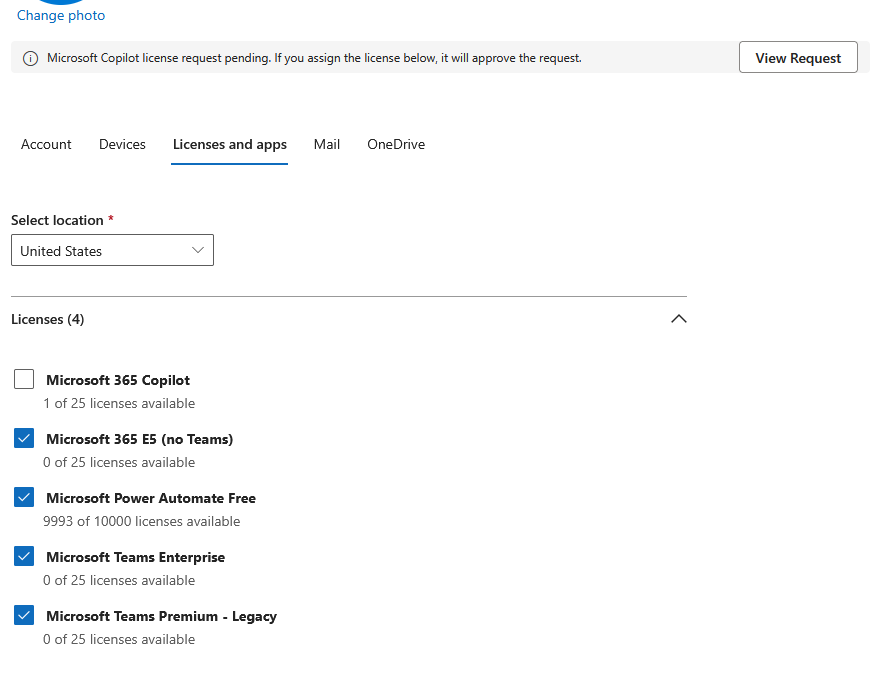Click '1 of 25 licenses available' text

(x=119, y=403)
